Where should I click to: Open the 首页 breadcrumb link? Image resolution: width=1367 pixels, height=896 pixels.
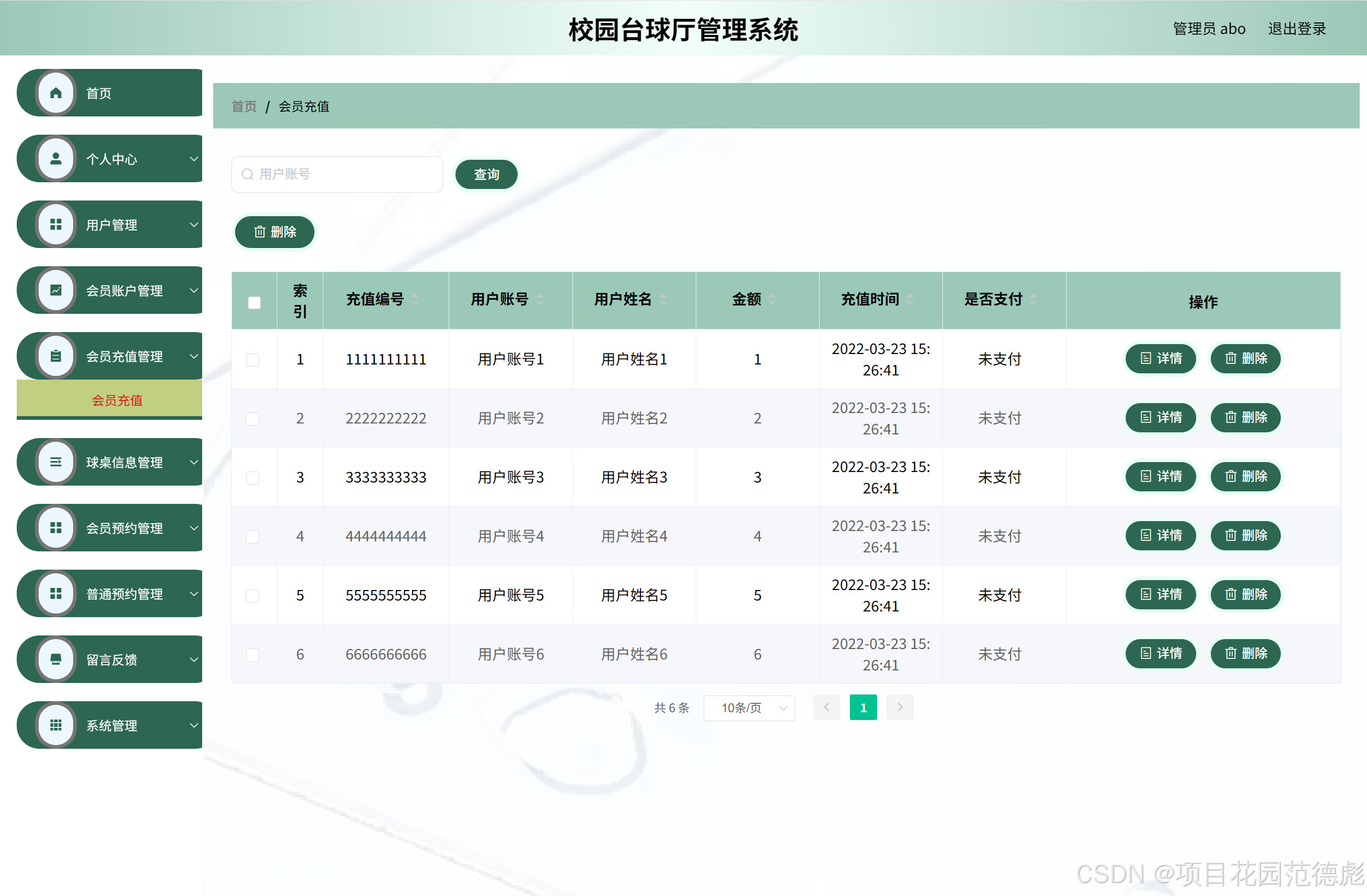click(x=243, y=106)
